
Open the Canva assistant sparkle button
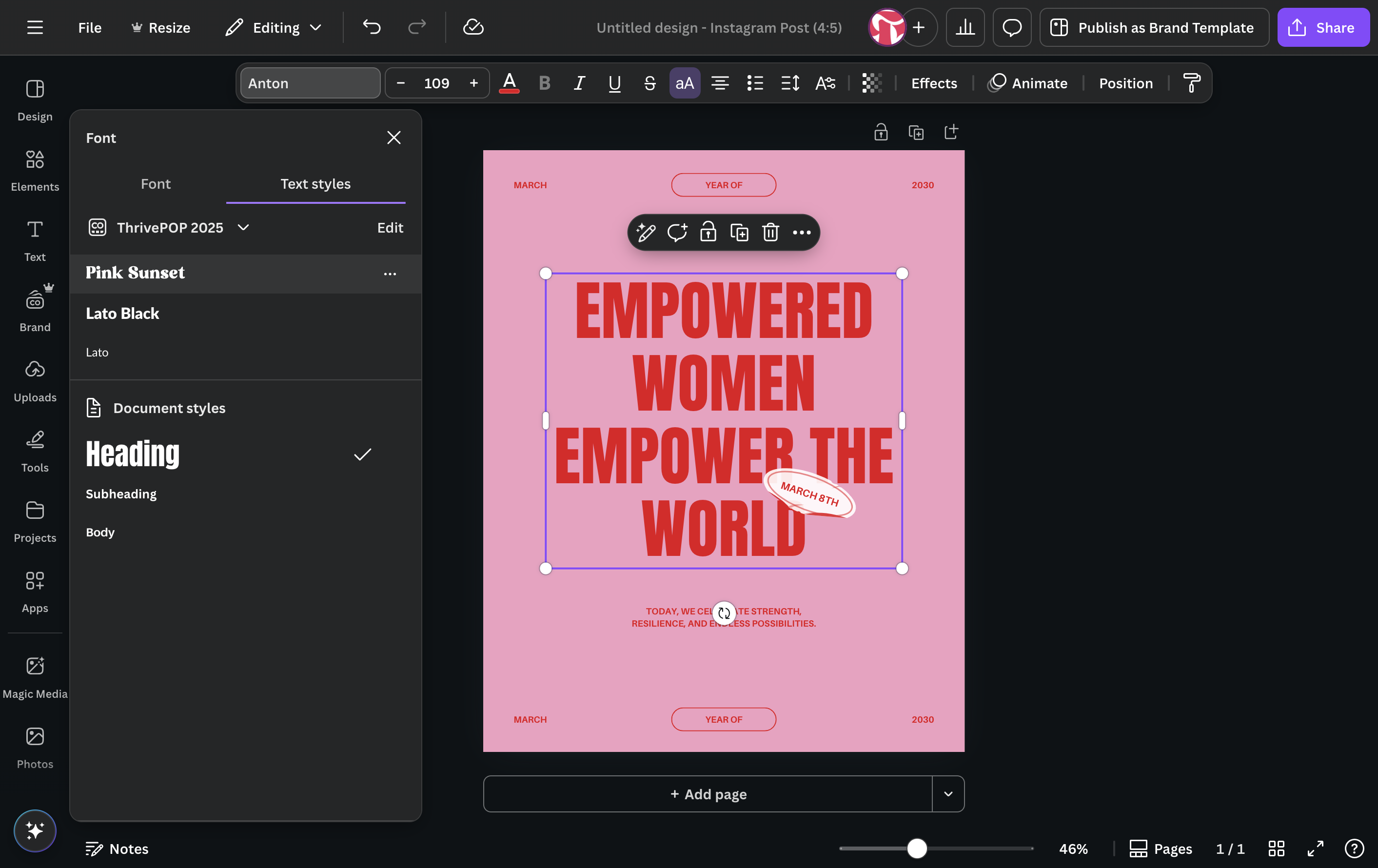pos(35,831)
